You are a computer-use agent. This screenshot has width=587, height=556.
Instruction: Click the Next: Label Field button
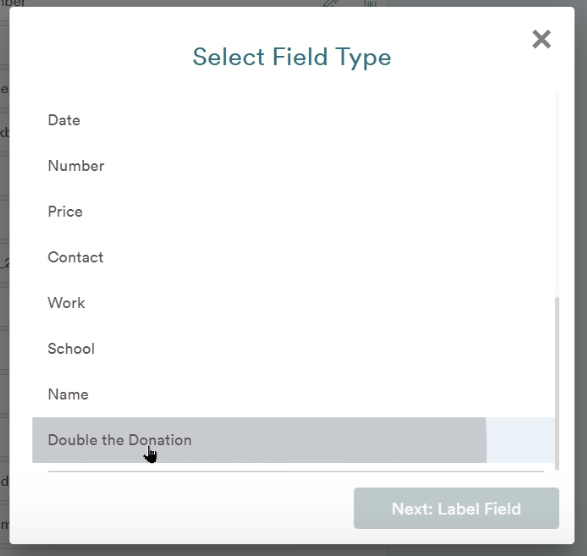[x=456, y=508]
